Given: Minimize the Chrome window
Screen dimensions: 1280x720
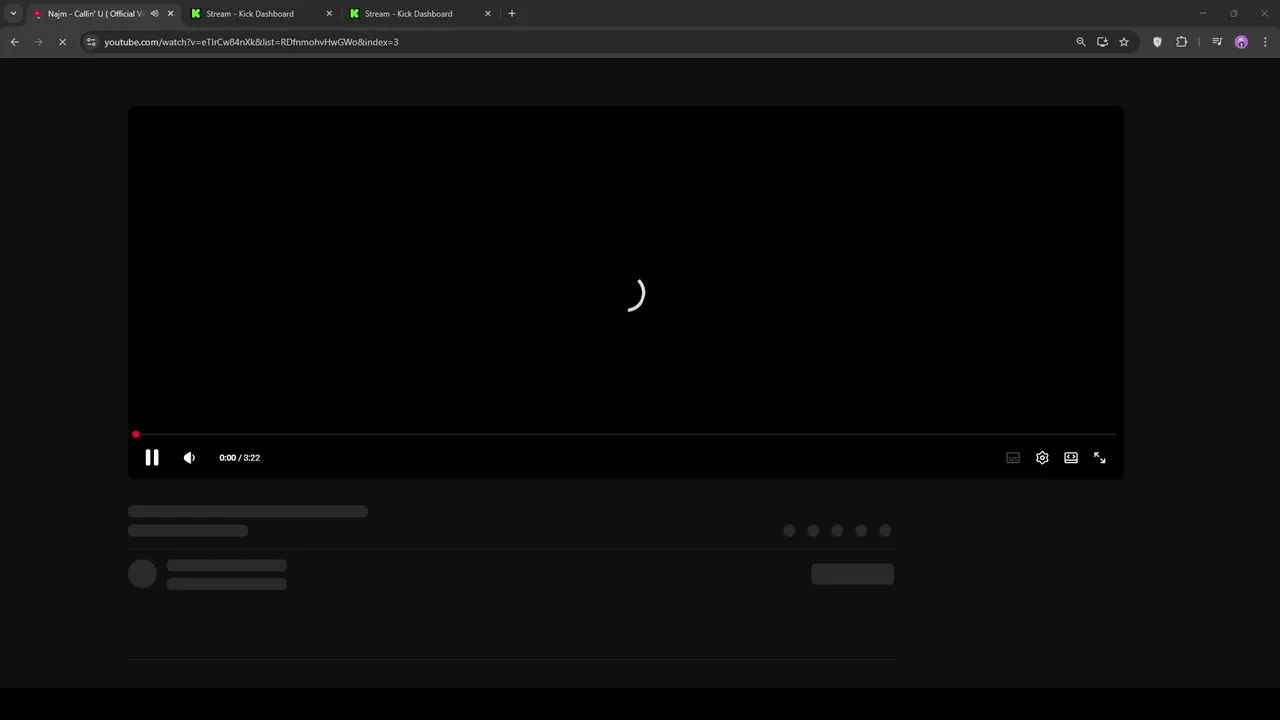Looking at the screenshot, I should [1203, 14].
